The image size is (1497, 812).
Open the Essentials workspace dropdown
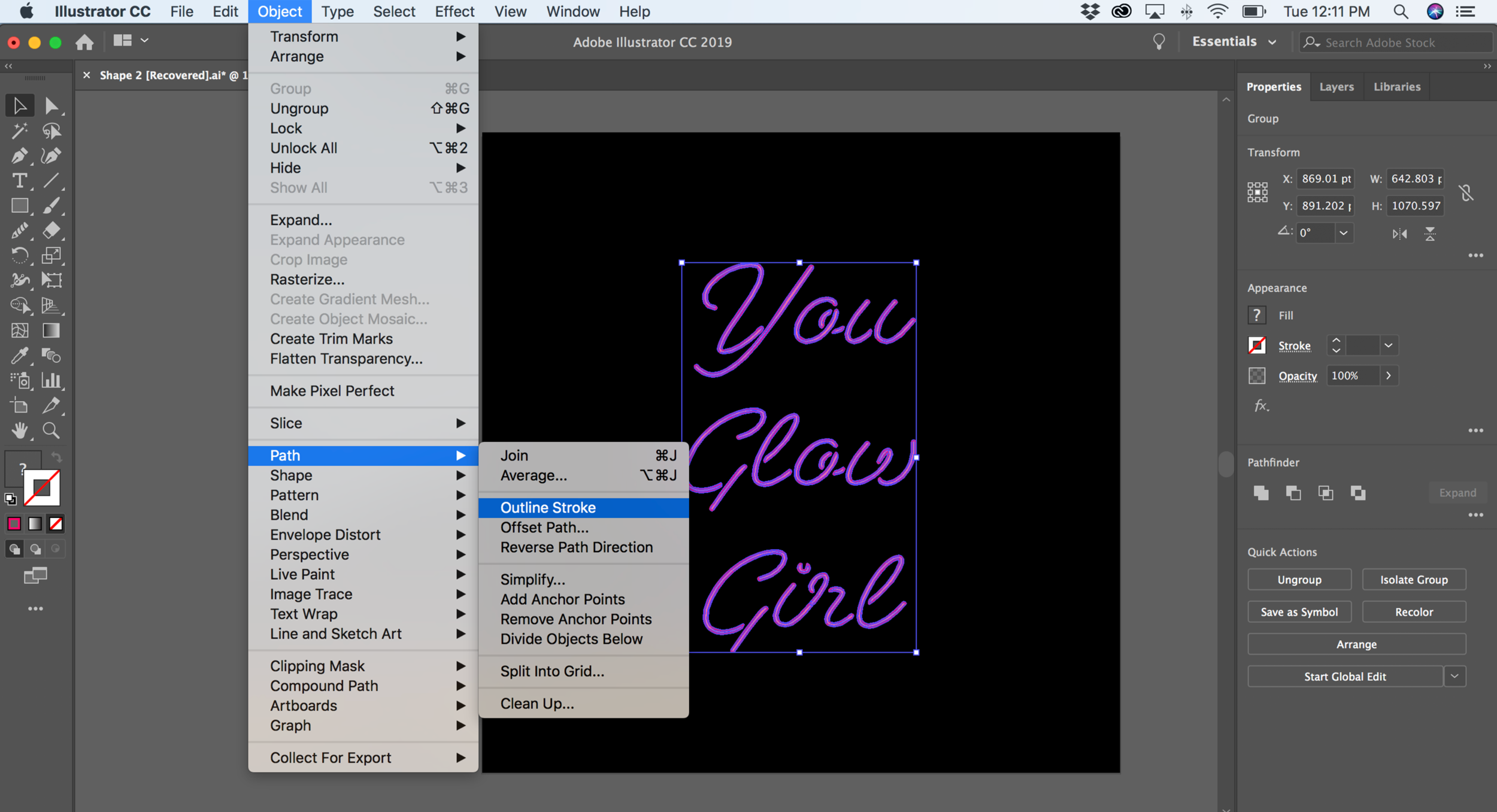[1234, 42]
